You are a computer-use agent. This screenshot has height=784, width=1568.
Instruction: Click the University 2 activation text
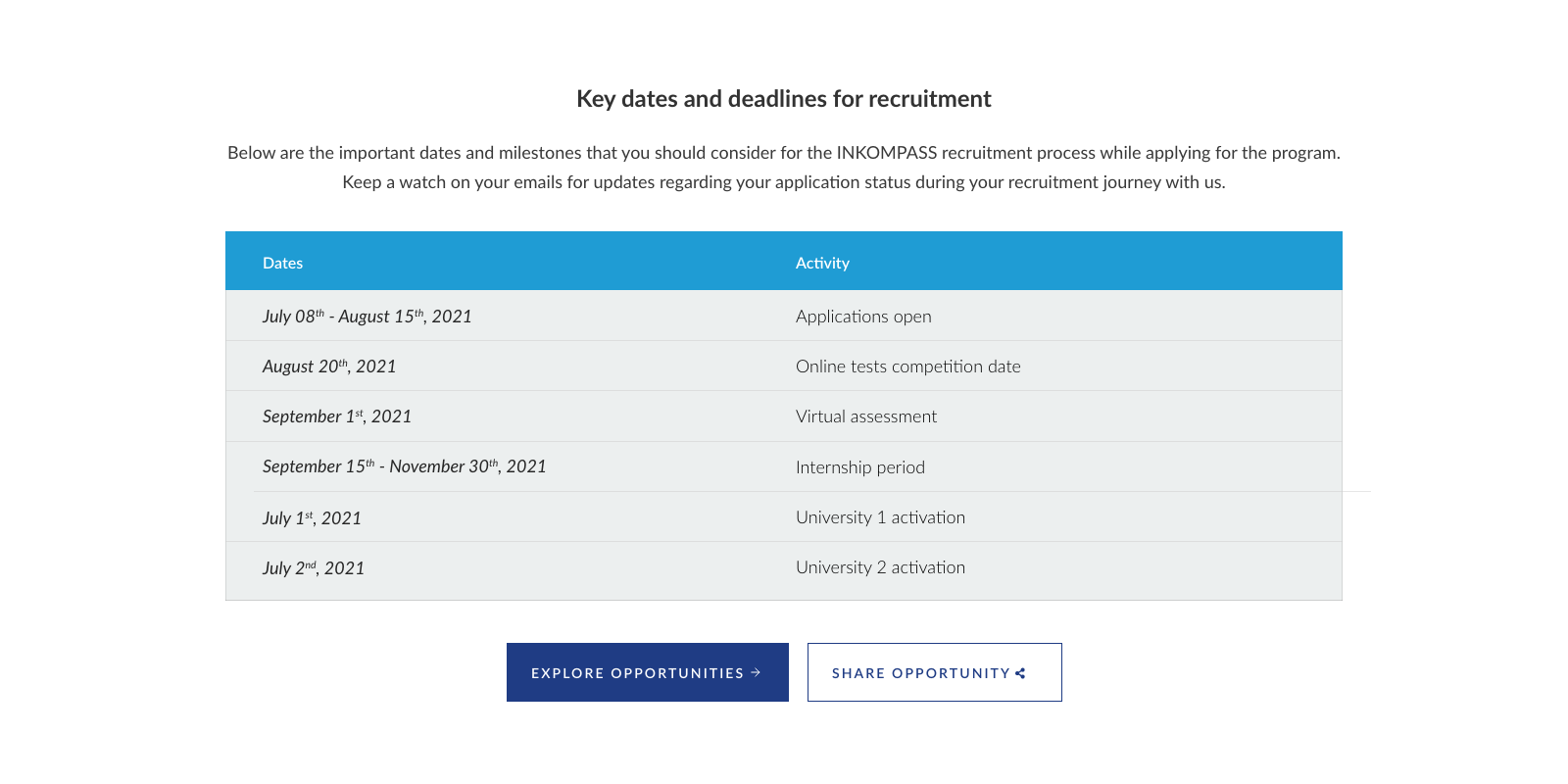click(x=880, y=567)
